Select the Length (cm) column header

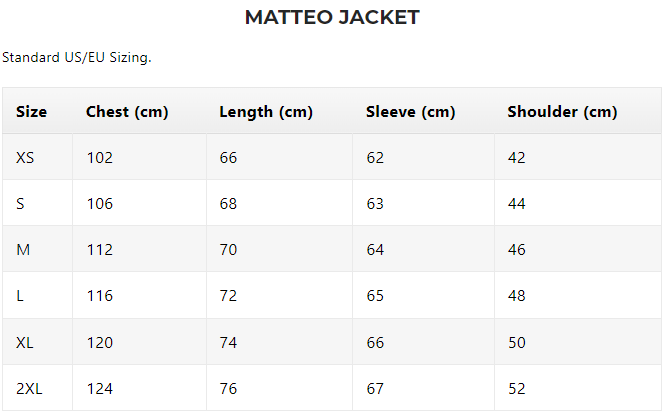(x=266, y=112)
